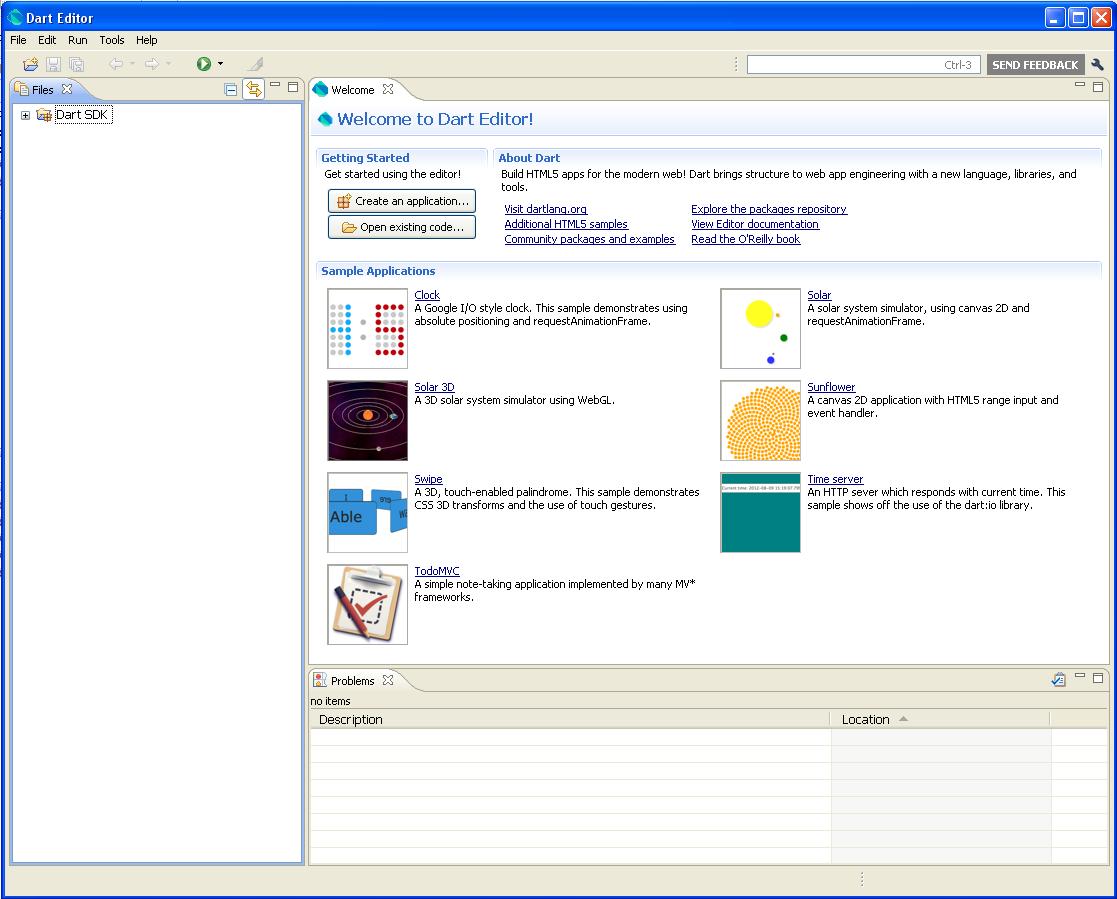Open preferences via the wrench icon
Screen dimensions: 1117x899
pyautogui.click(x=1098, y=64)
